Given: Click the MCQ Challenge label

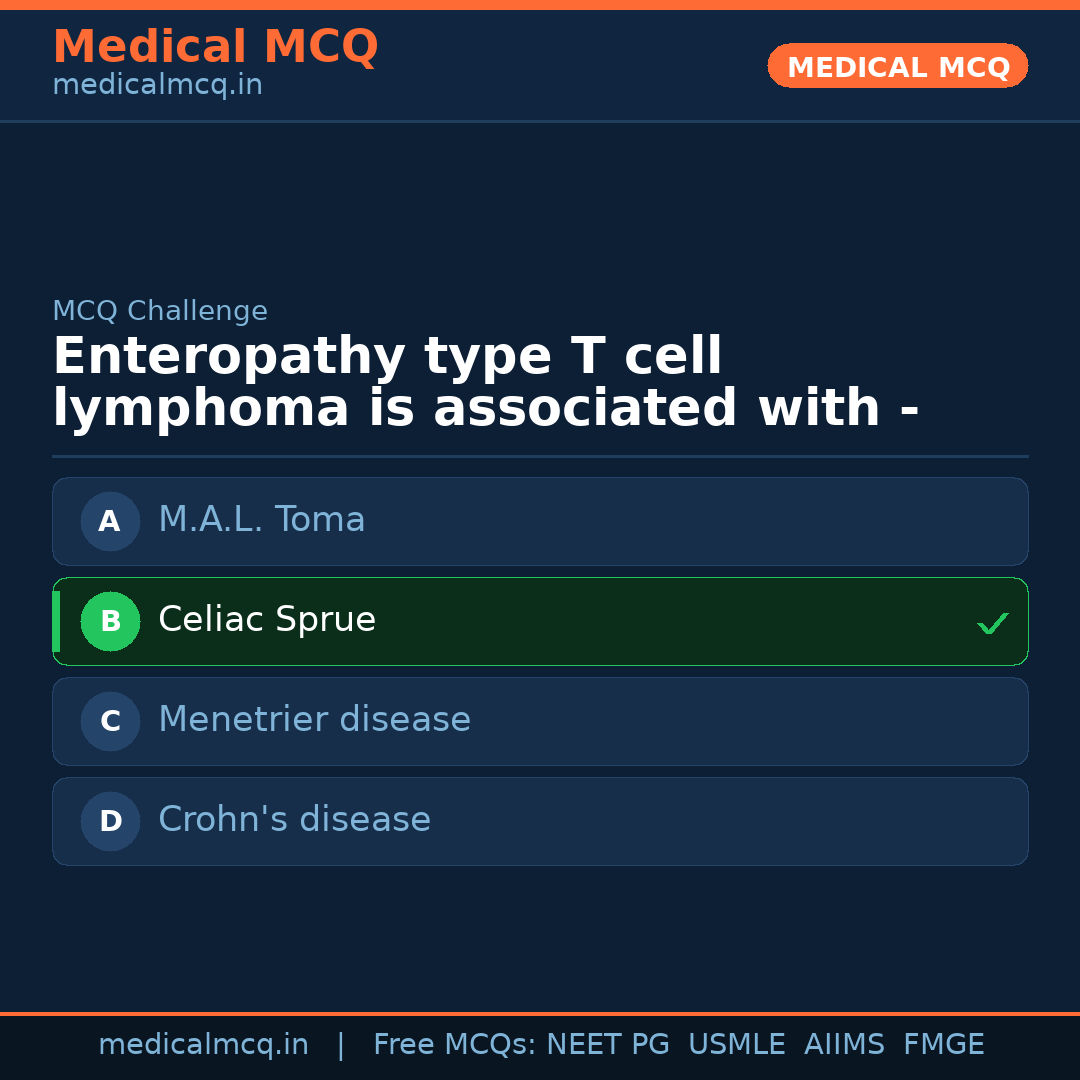Looking at the screenshot, I should [x=160, y=311].
